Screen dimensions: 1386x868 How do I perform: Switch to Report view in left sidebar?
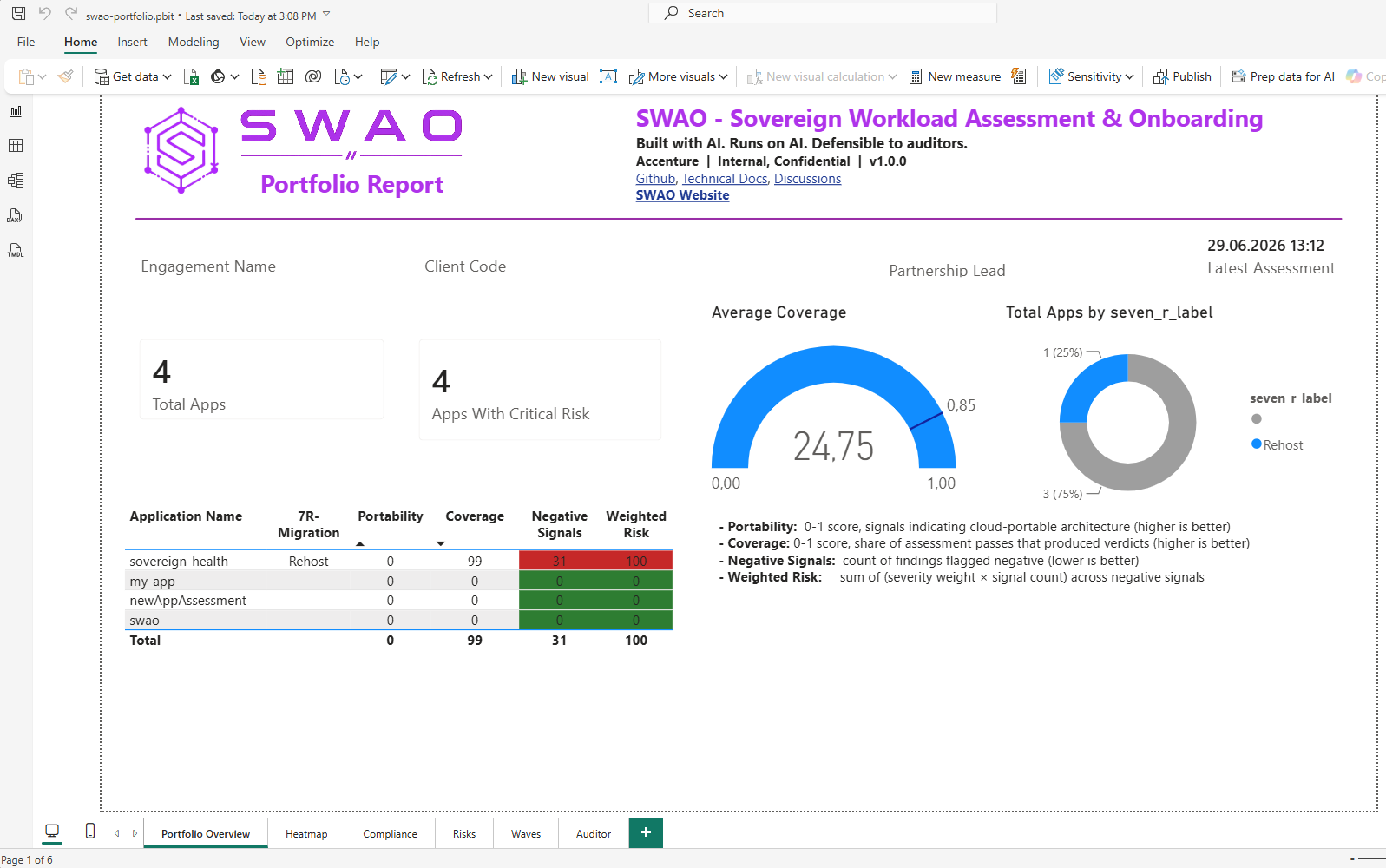point(16,111)
